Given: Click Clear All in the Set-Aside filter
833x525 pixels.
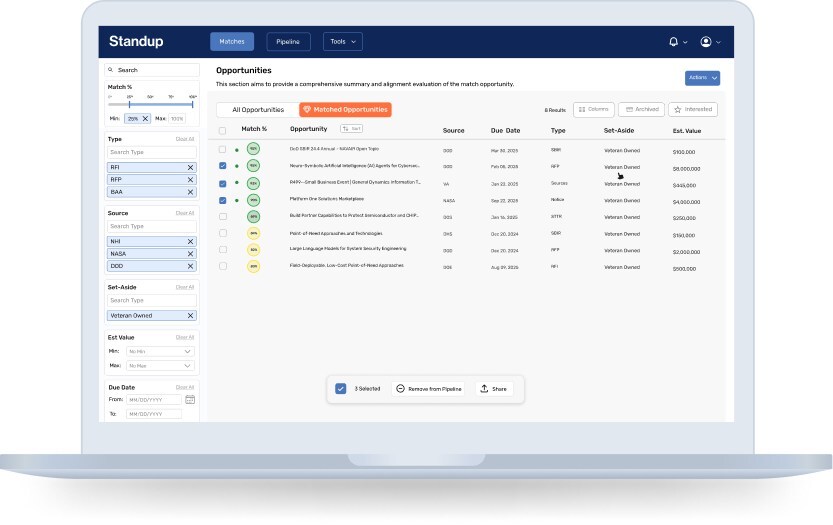Looking at the screenshot, I should [x=185, y=287].
